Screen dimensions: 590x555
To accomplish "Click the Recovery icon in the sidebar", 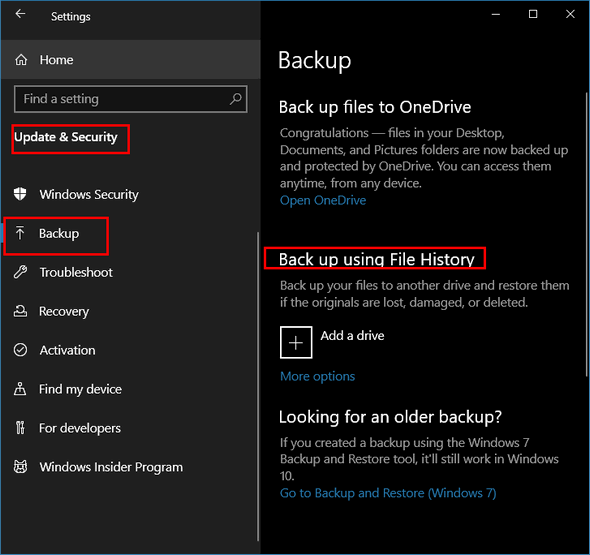I will coord(20,311).
